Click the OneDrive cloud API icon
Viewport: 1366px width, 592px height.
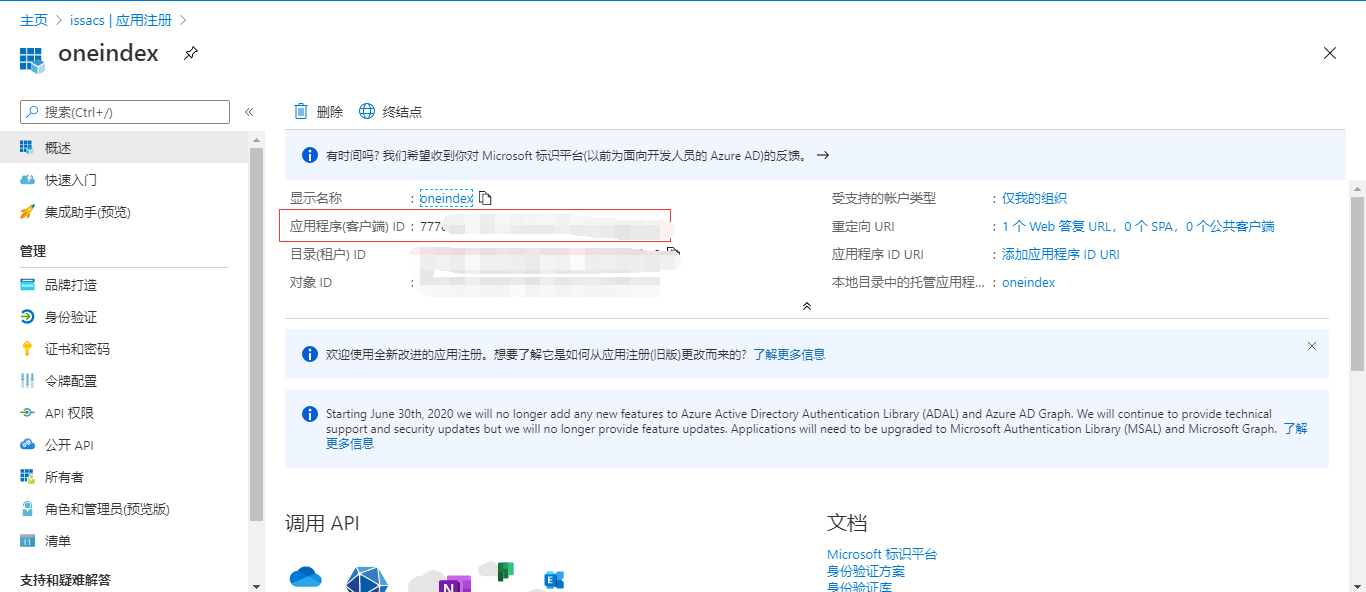point(306,577)
